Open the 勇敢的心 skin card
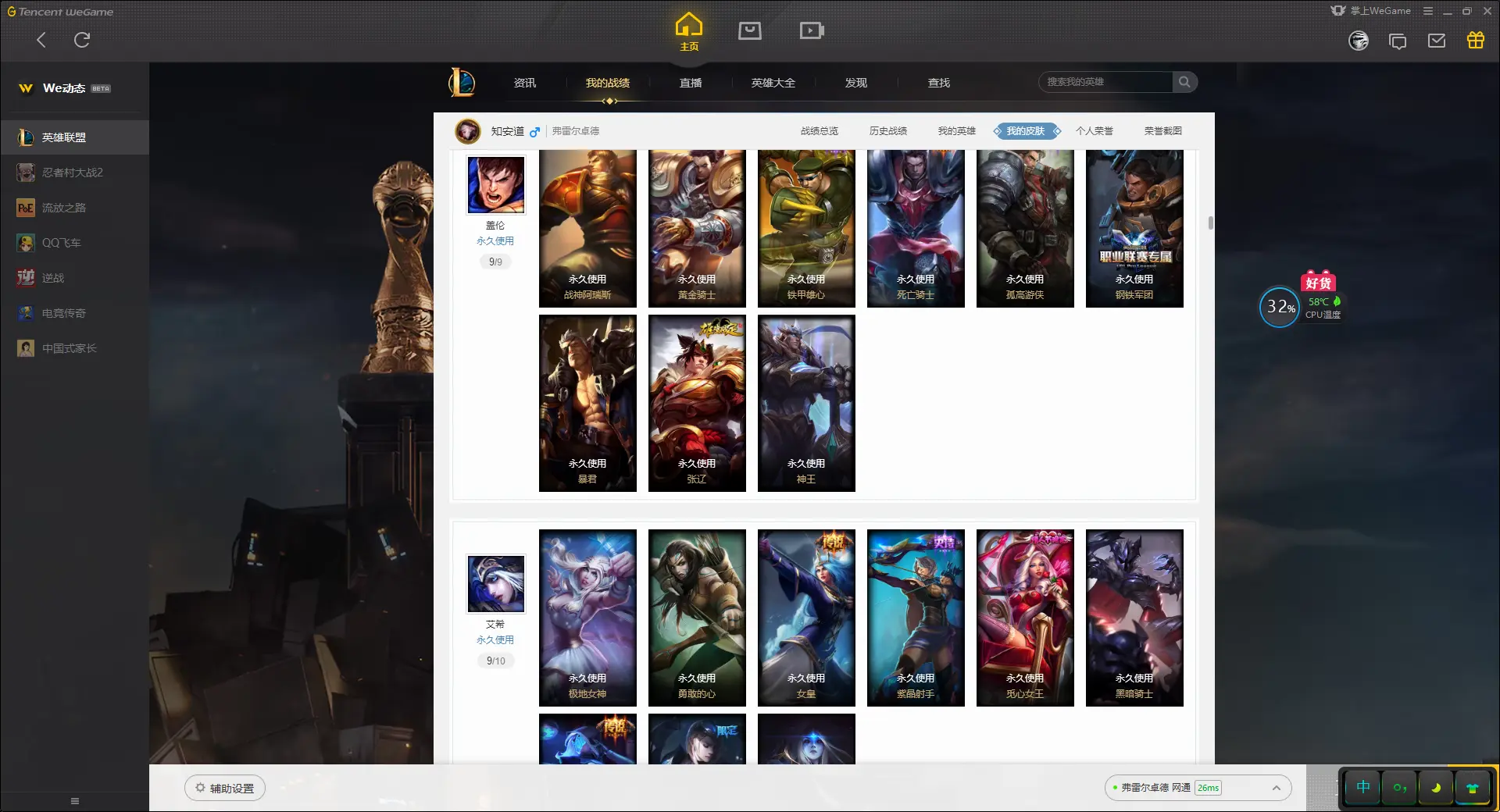1500x812 pixels. tap(697, 618)
